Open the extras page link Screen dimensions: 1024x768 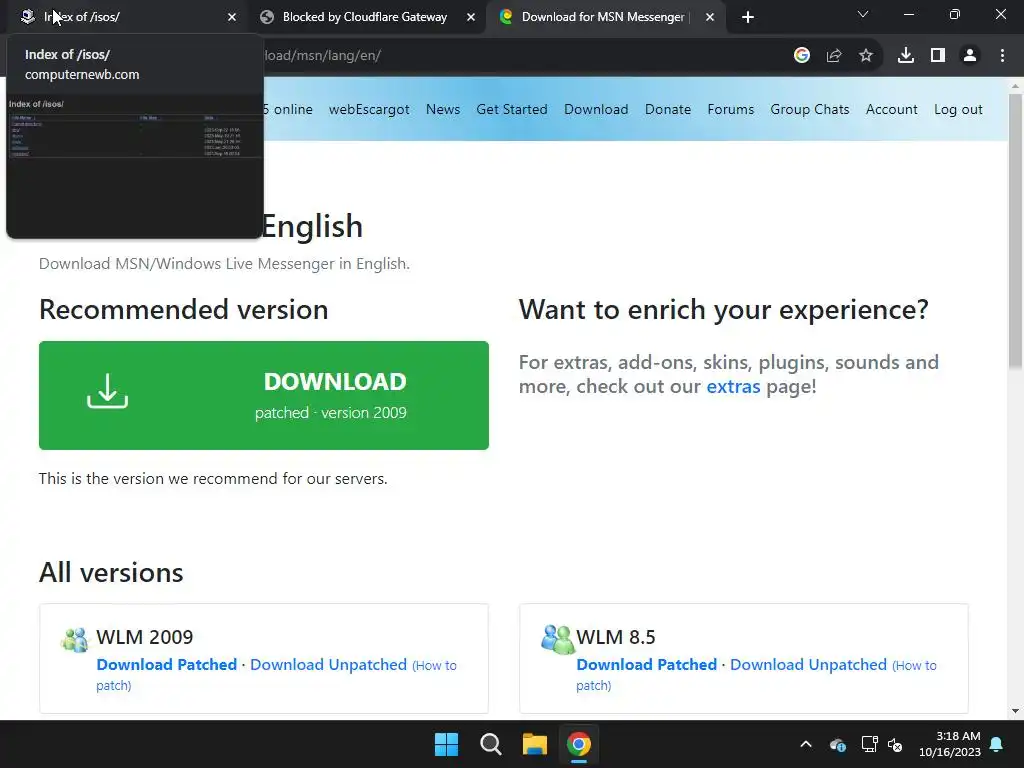[x=733, y=387]
